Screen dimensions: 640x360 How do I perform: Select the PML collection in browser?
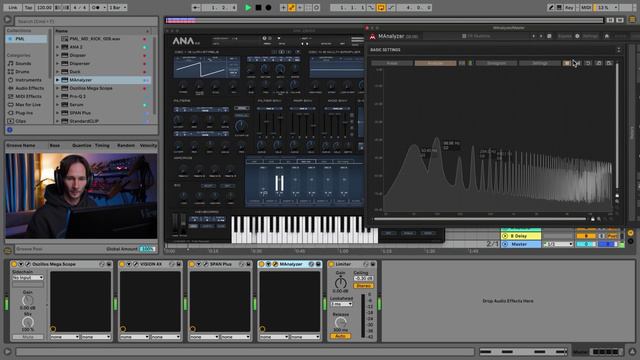click(27, 39)
